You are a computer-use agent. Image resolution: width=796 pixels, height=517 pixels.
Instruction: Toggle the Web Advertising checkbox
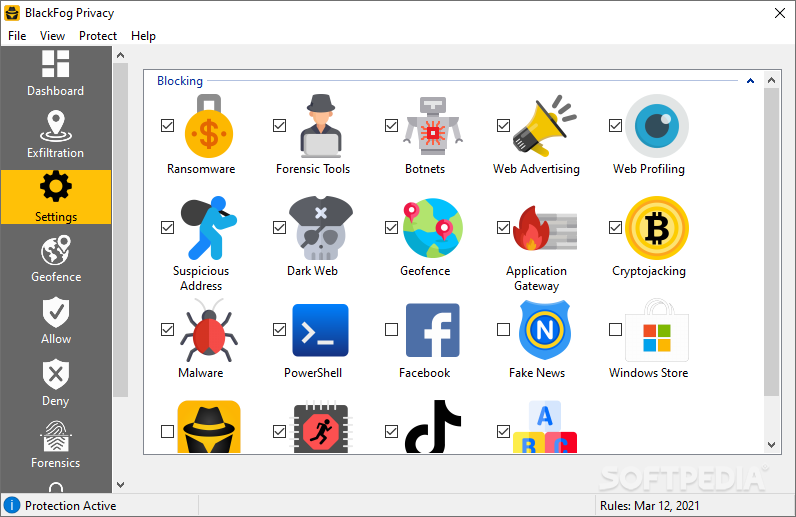pos(504,125)
